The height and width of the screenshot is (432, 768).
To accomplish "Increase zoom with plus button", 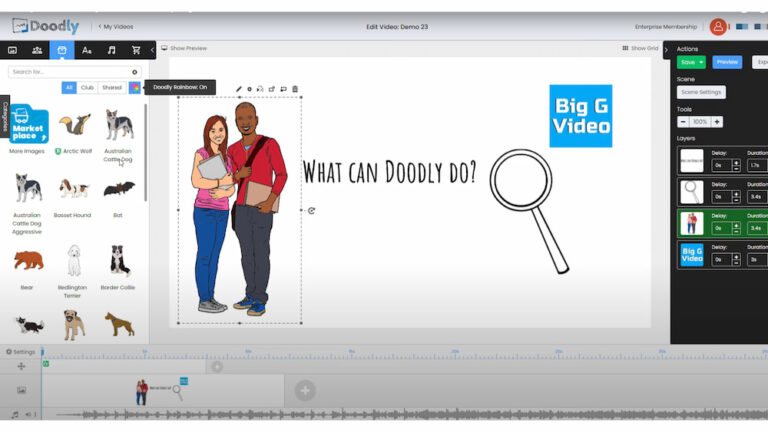I will (x=716, y=122).
